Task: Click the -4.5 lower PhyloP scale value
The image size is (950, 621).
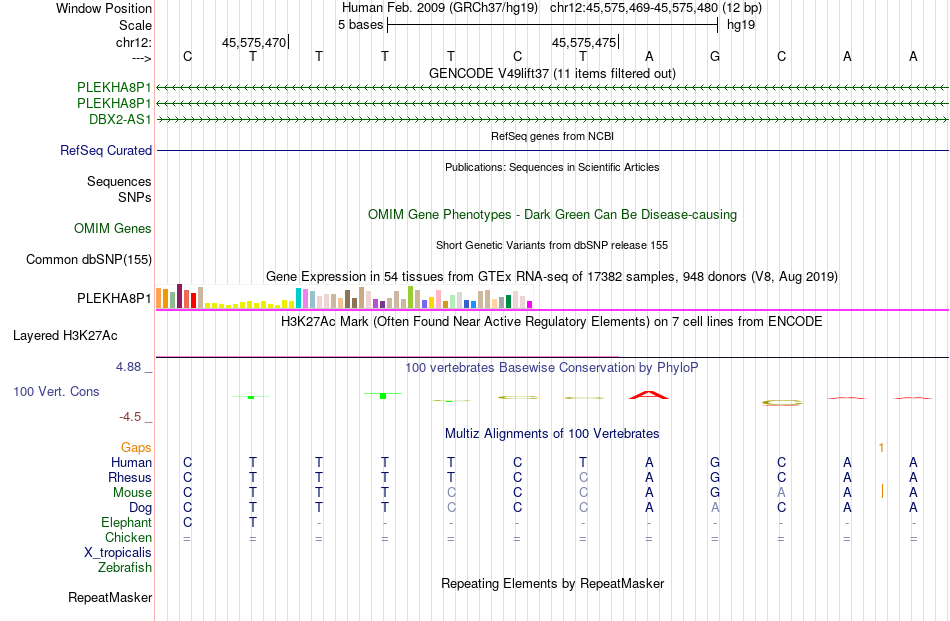Action: [x=130, y=417]
